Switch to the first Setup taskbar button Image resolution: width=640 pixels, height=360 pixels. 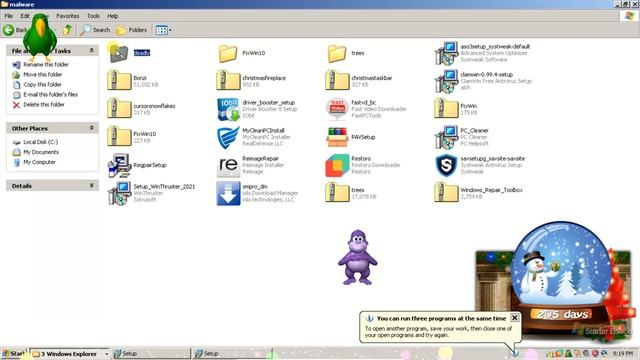(x=151, y=353)
